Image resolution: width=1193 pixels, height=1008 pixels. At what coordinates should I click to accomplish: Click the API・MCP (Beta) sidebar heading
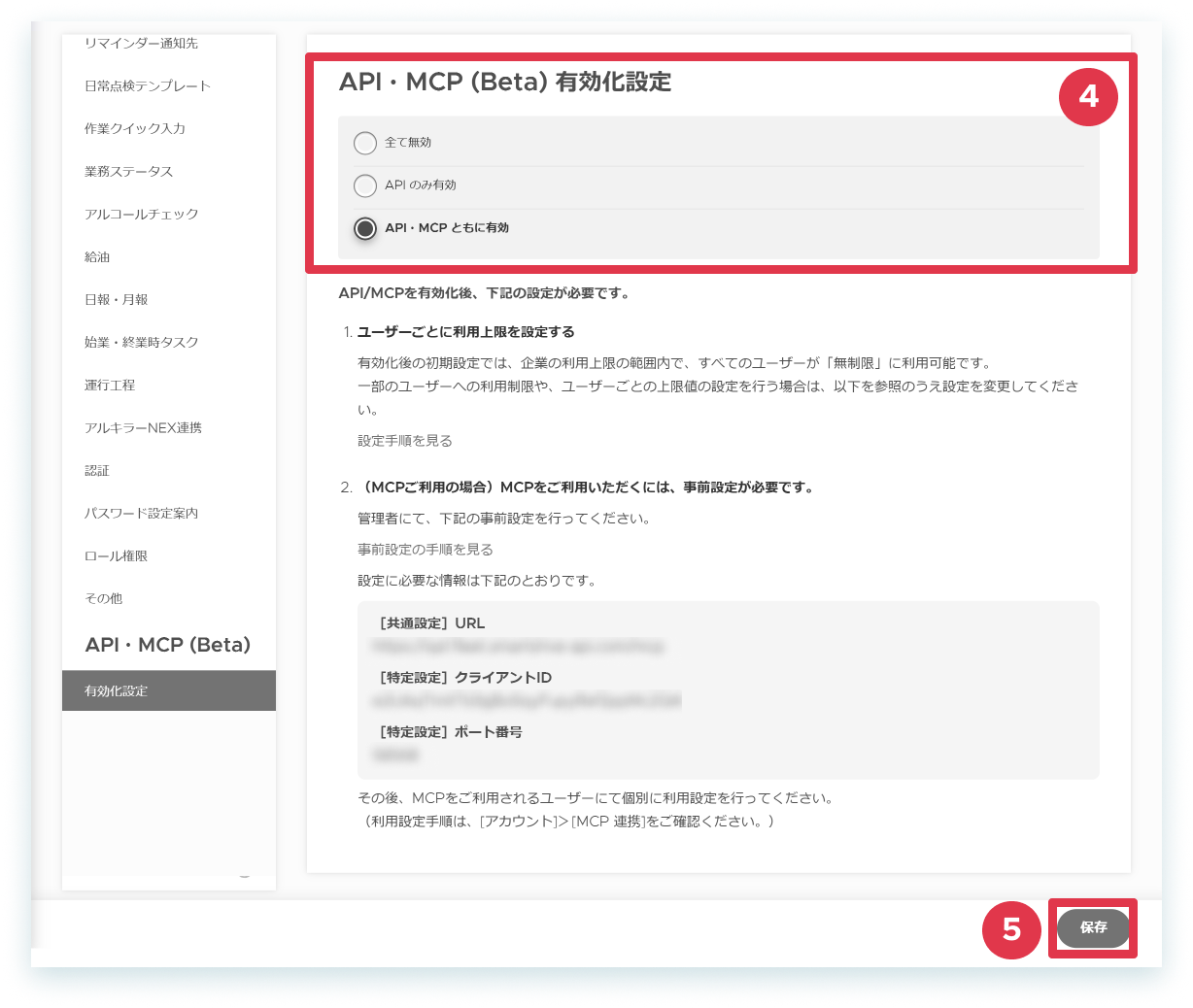168,645
